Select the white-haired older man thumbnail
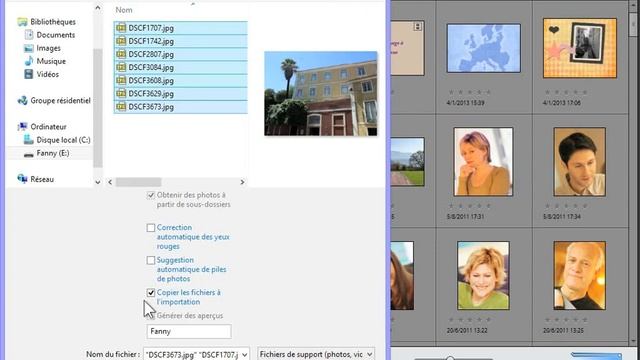640x360 pixels. [x=580, y=276]
